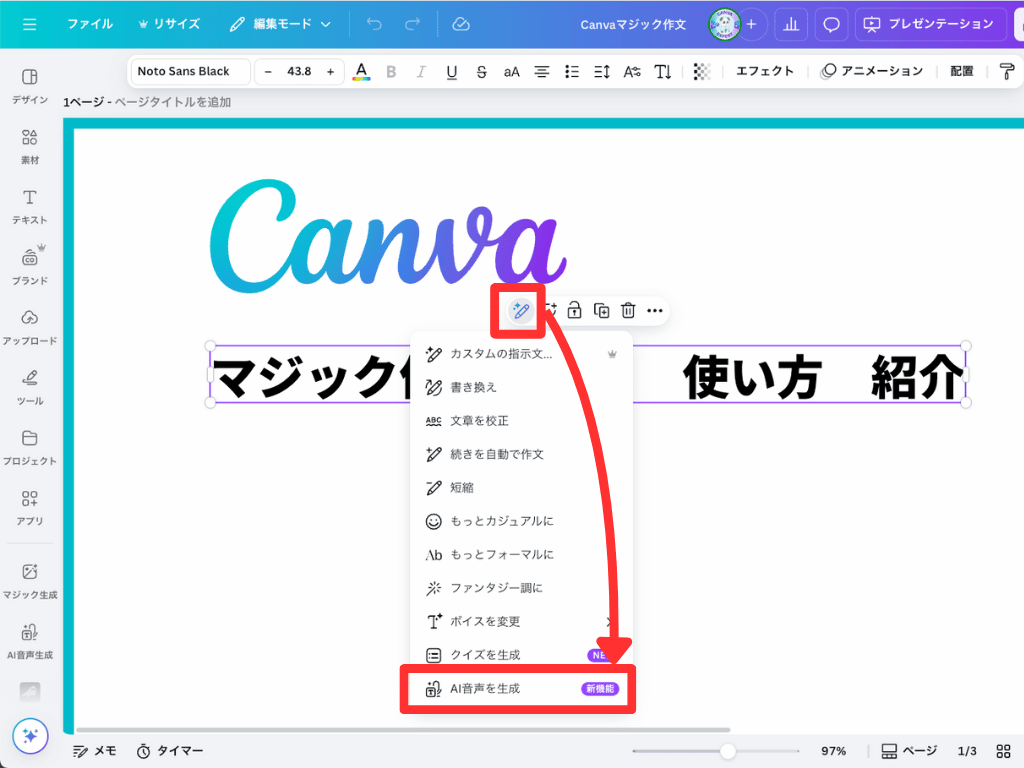Open the text color picker
This screenshot has width=1024, height=768.
(x=361, y=71)
